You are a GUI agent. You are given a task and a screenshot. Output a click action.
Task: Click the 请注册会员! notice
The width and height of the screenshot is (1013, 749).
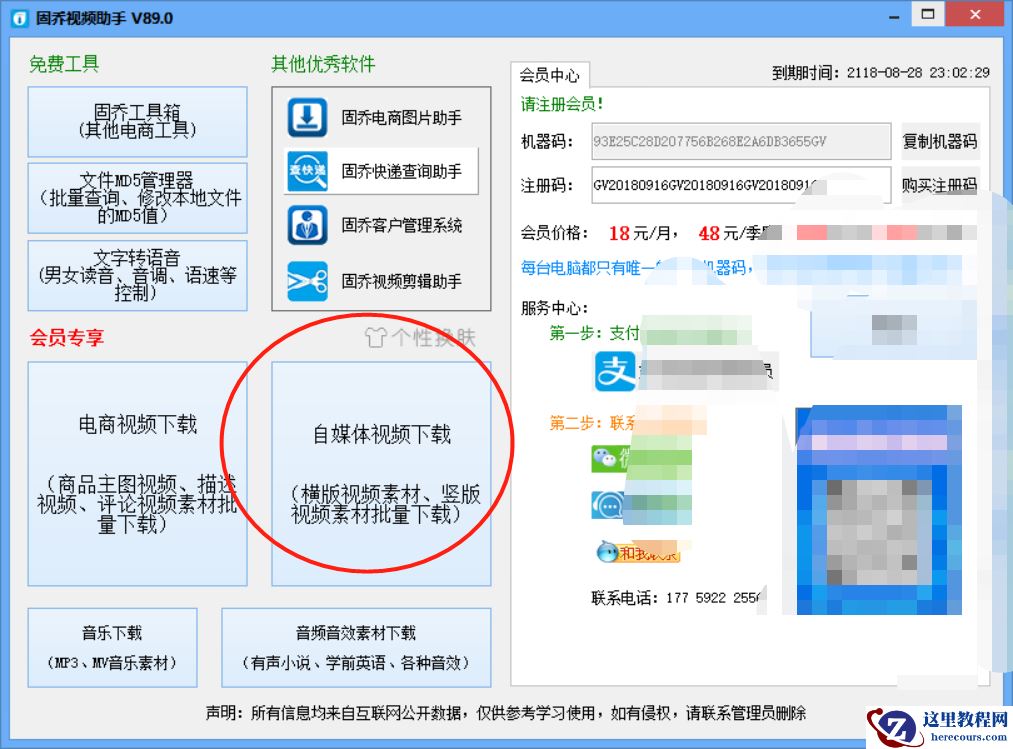(x=562, y=104)
